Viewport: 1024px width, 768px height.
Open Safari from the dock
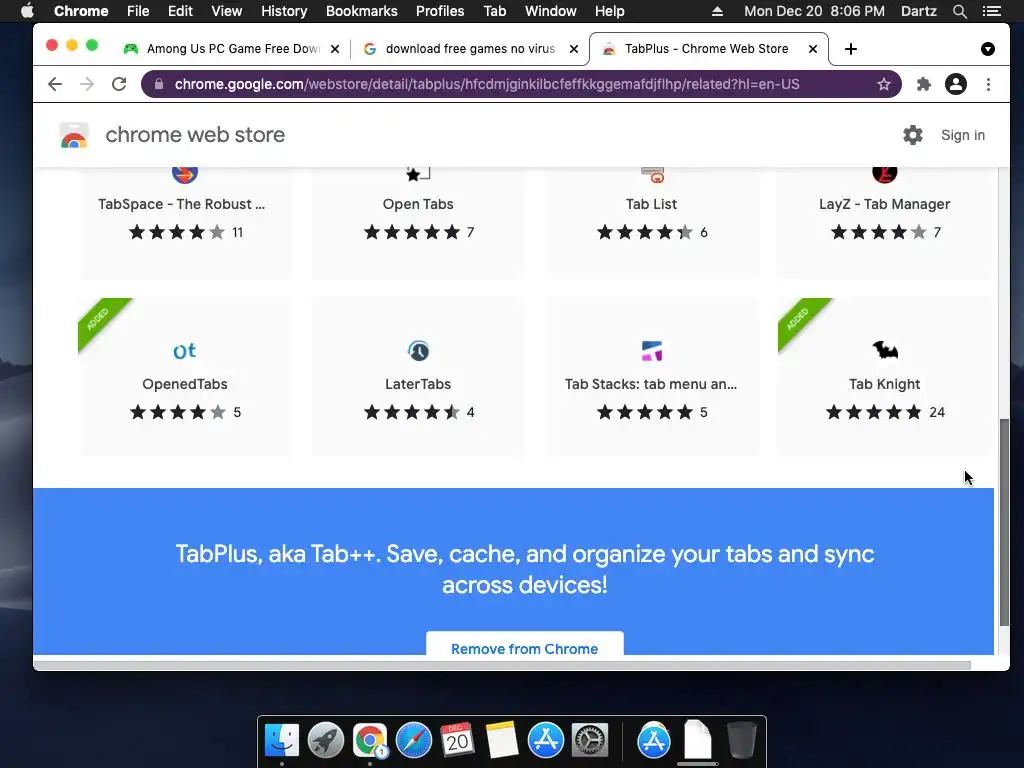414,741
